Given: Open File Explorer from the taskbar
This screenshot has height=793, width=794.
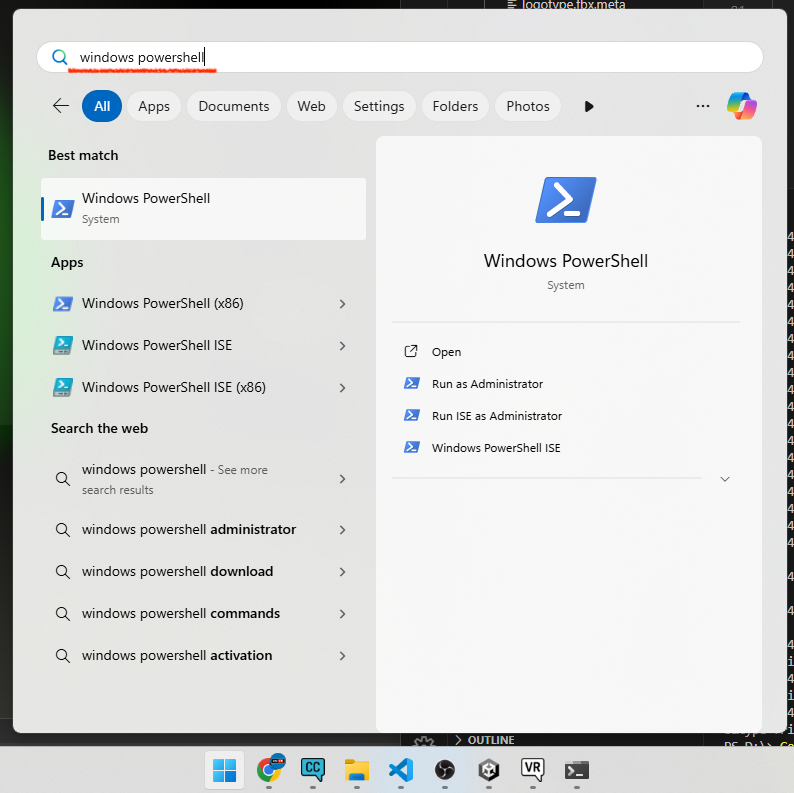Looking at the screenshot, I should 357,769.
